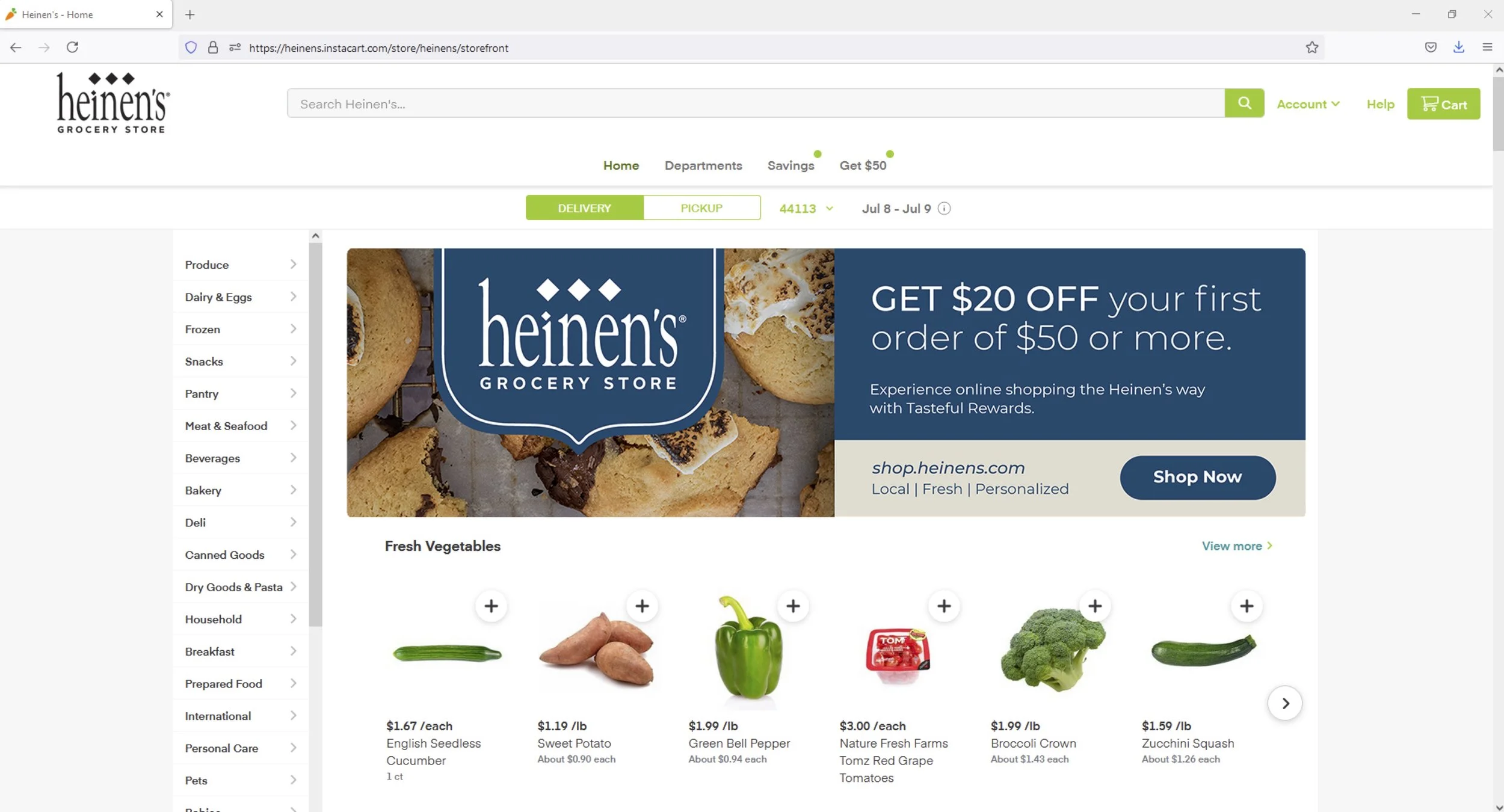Open the Account dropdown menu
1504x812 pixels.
1308,104
